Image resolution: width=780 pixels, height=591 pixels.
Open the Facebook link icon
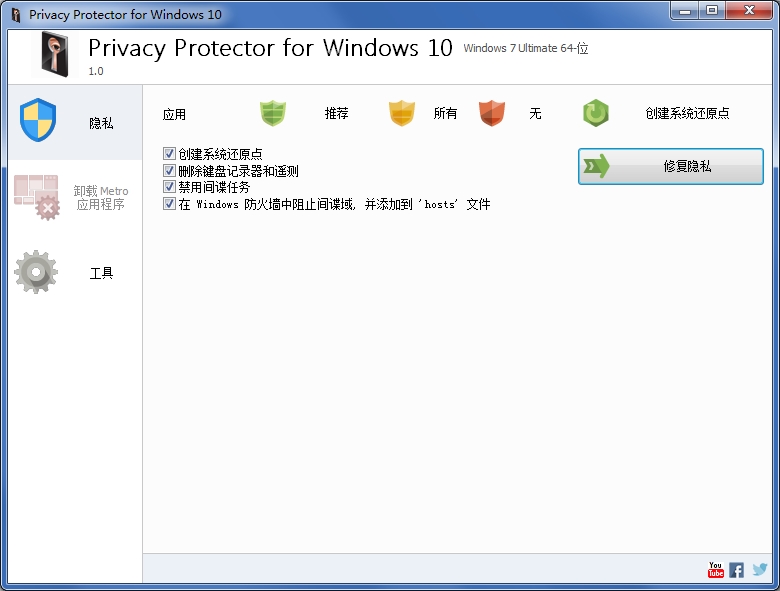737,570
